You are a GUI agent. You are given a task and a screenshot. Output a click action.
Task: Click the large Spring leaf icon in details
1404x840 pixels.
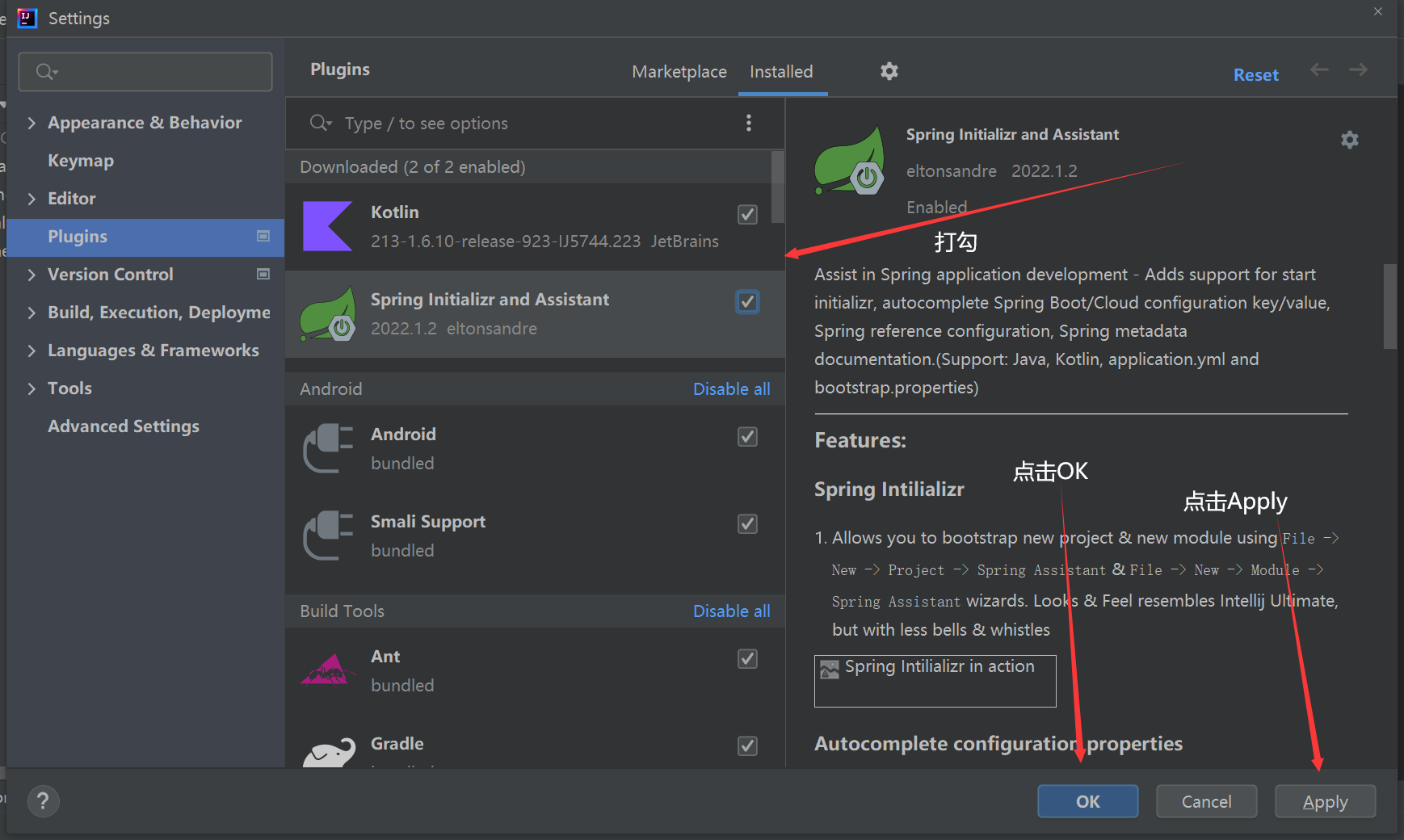(850, 161)
